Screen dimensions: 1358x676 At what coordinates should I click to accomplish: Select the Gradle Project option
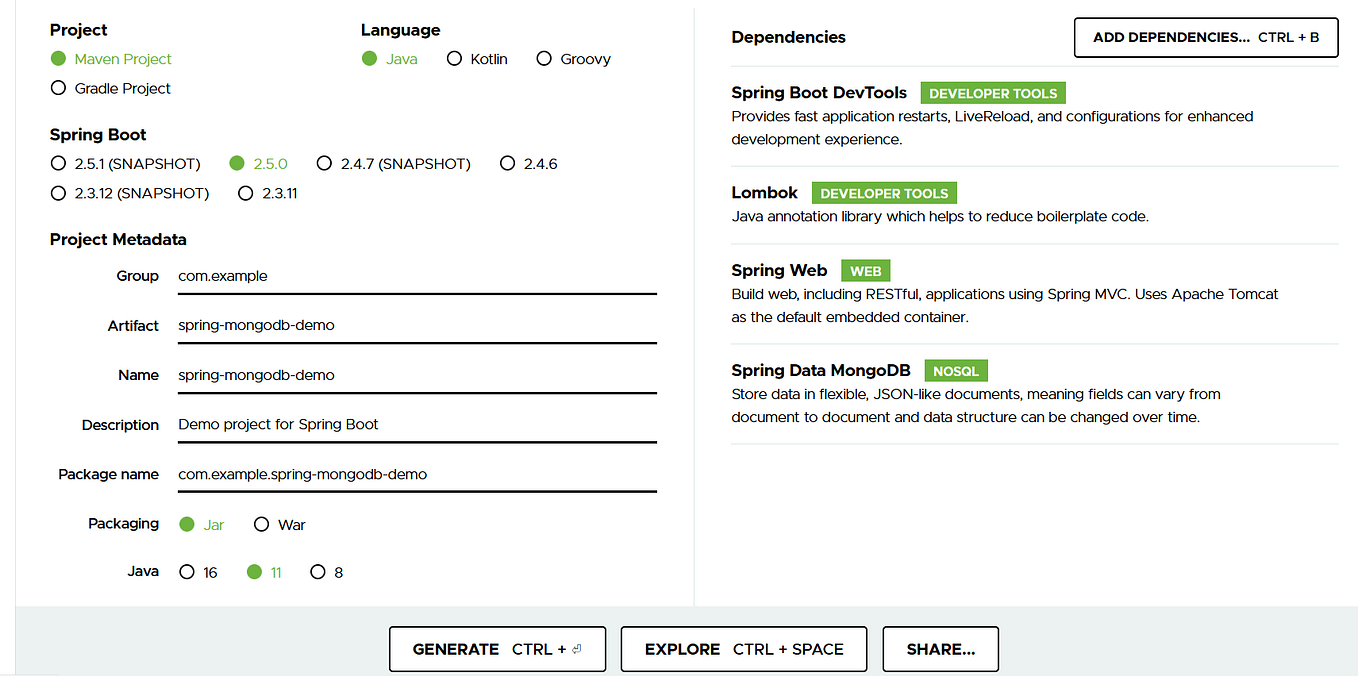[x=58, y=88]
